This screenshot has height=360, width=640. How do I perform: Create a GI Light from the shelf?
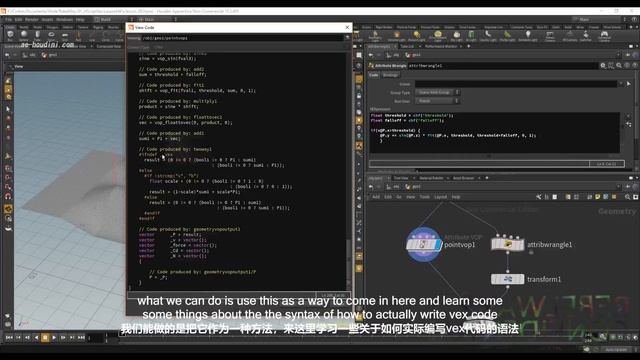(x=471, y=36)
